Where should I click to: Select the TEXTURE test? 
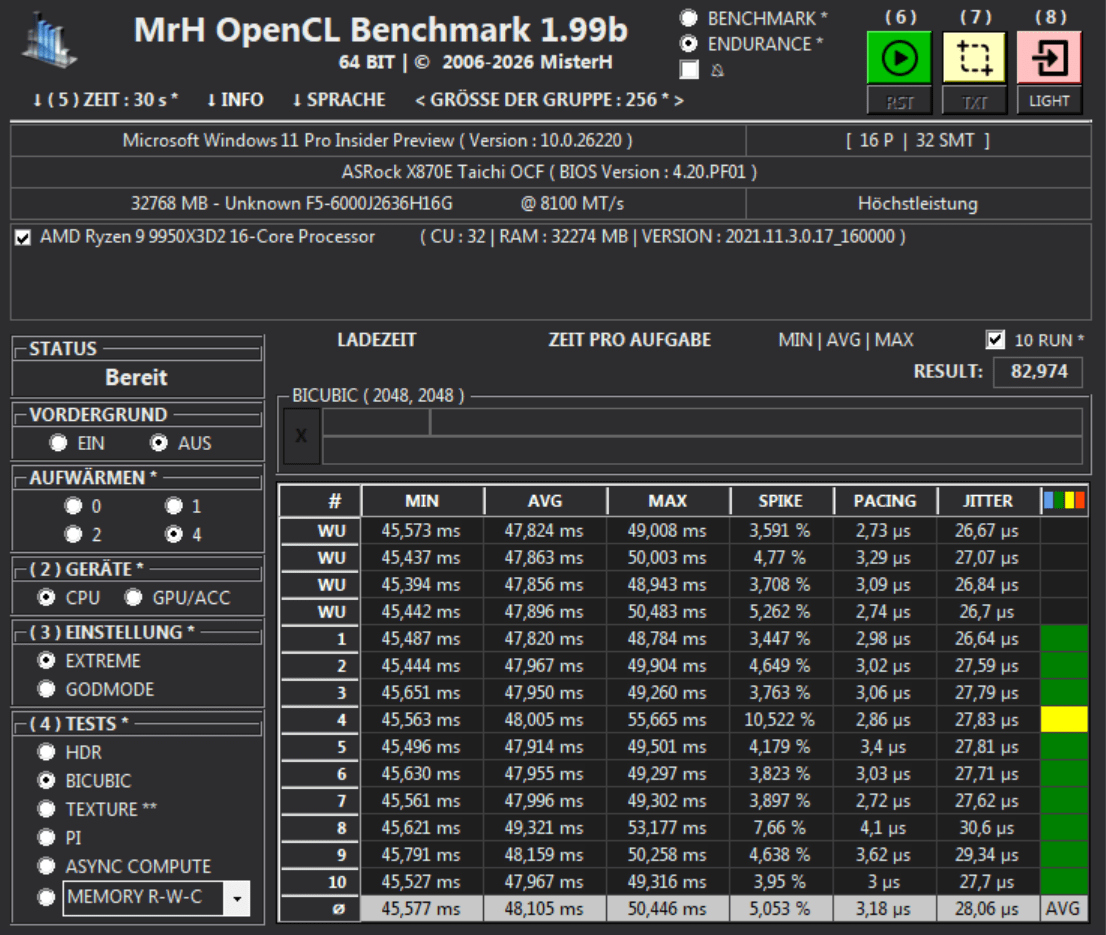[47, 809]
